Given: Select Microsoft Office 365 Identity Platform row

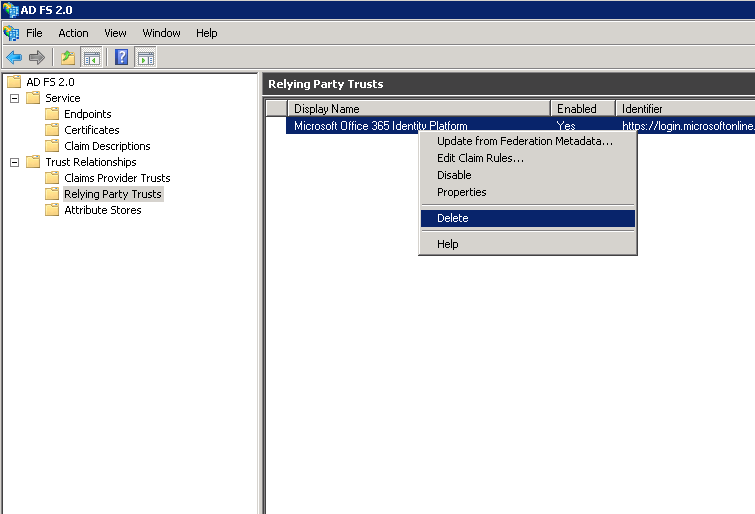Looking at the screenshot, I should [x=521, y=125].
